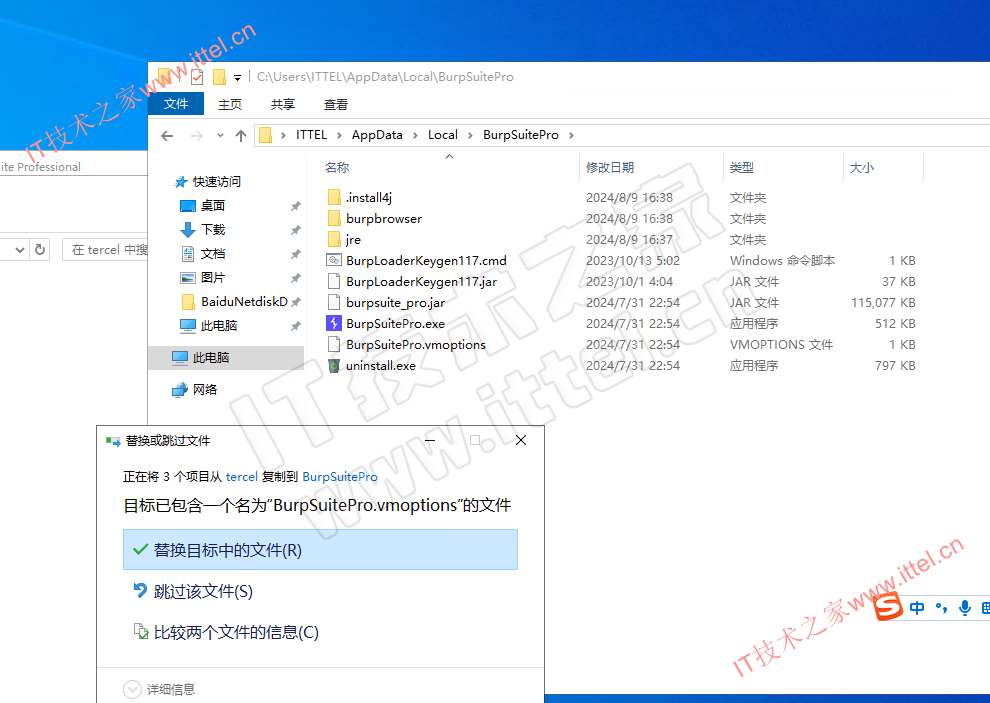Click the BurpSuitePro destination link in dialog
Viewport: 990px width, 703px height.
point(340,477)
